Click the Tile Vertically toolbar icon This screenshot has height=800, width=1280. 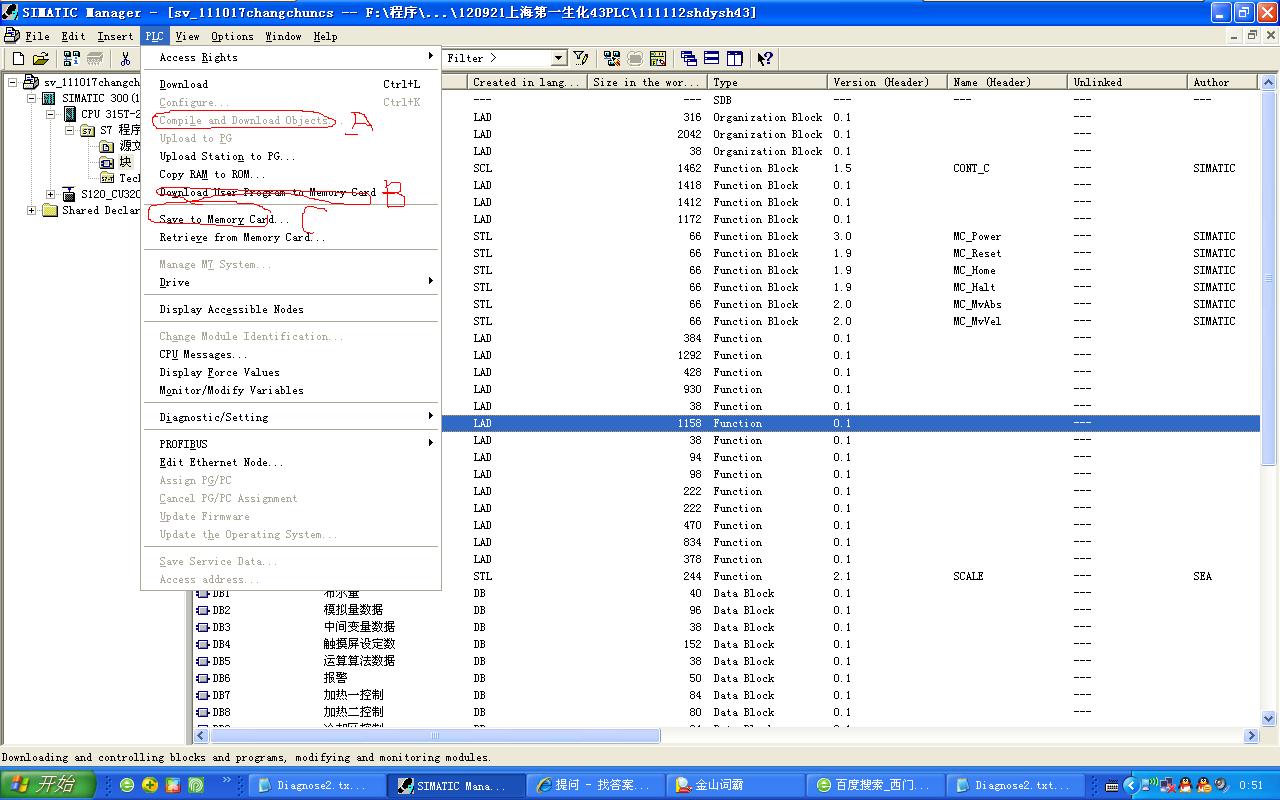point(735,59)
